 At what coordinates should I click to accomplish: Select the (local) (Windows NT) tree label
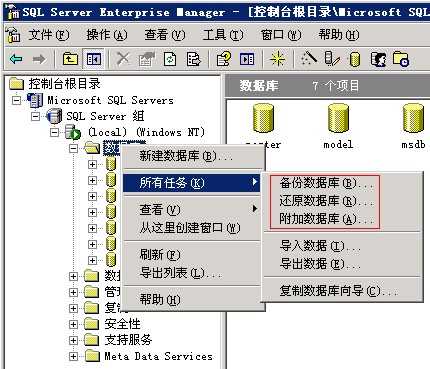(146, 132)
